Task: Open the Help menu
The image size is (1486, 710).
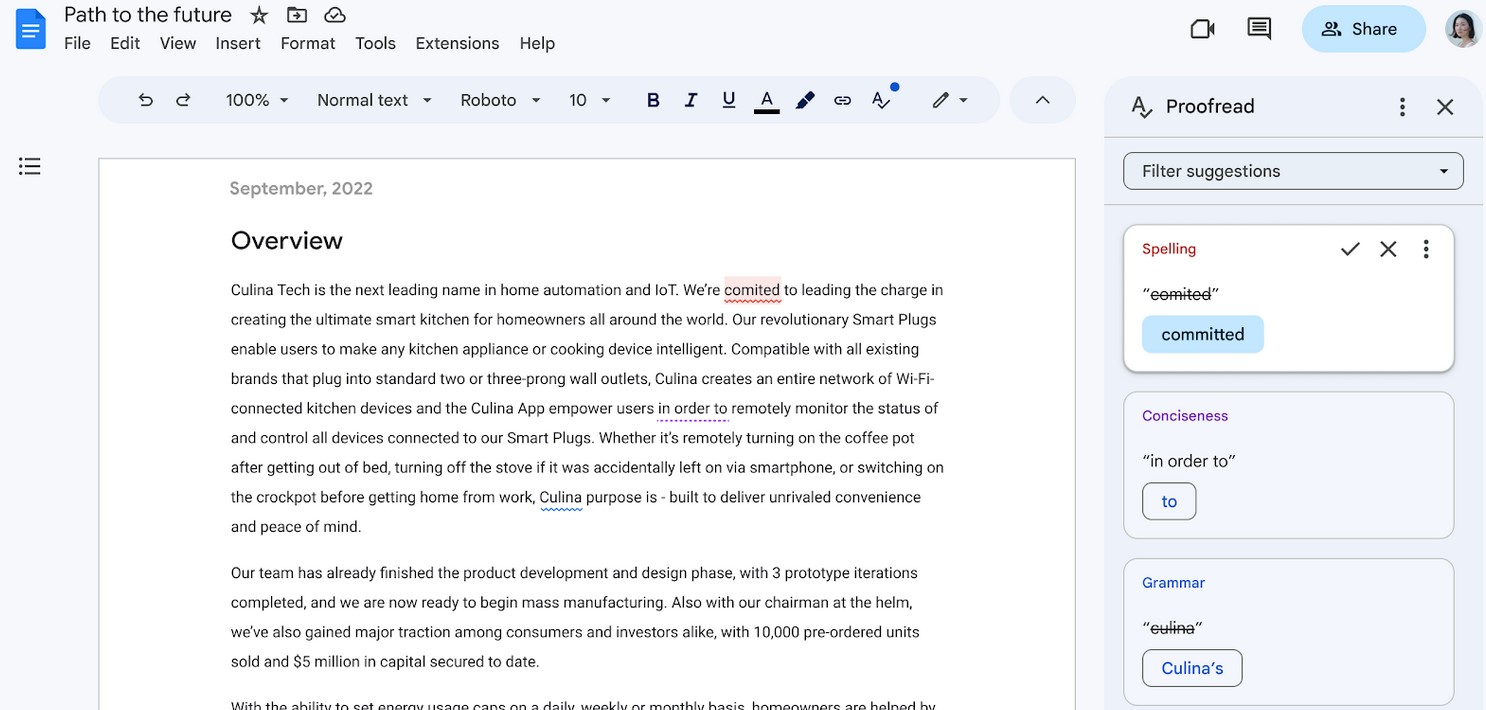Action: tap(537, 43)
